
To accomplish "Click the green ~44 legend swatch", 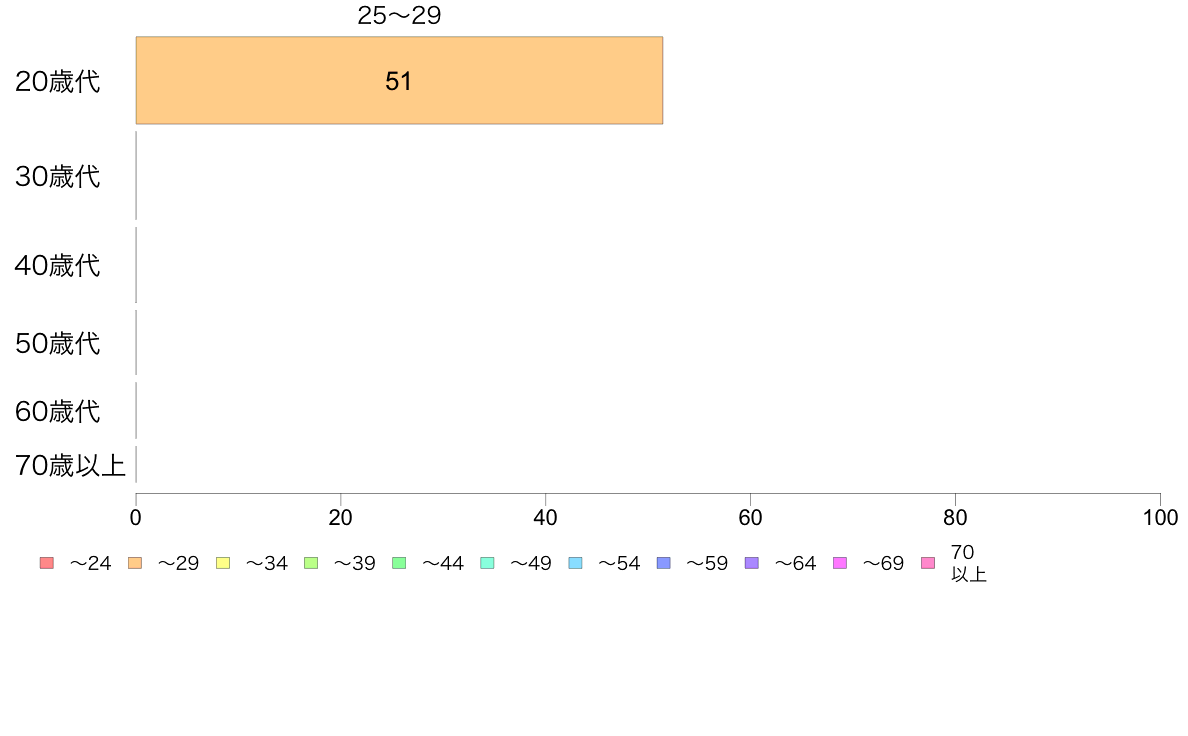I will pos(399,563).
